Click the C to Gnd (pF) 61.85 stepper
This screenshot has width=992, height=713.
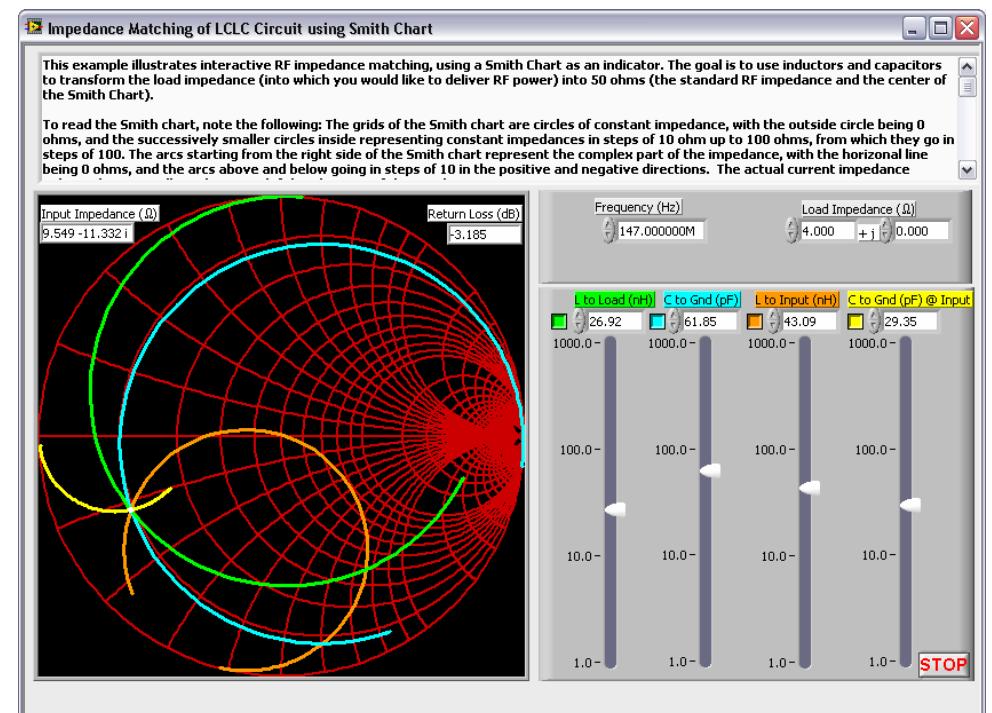click(x=674, y=321)
